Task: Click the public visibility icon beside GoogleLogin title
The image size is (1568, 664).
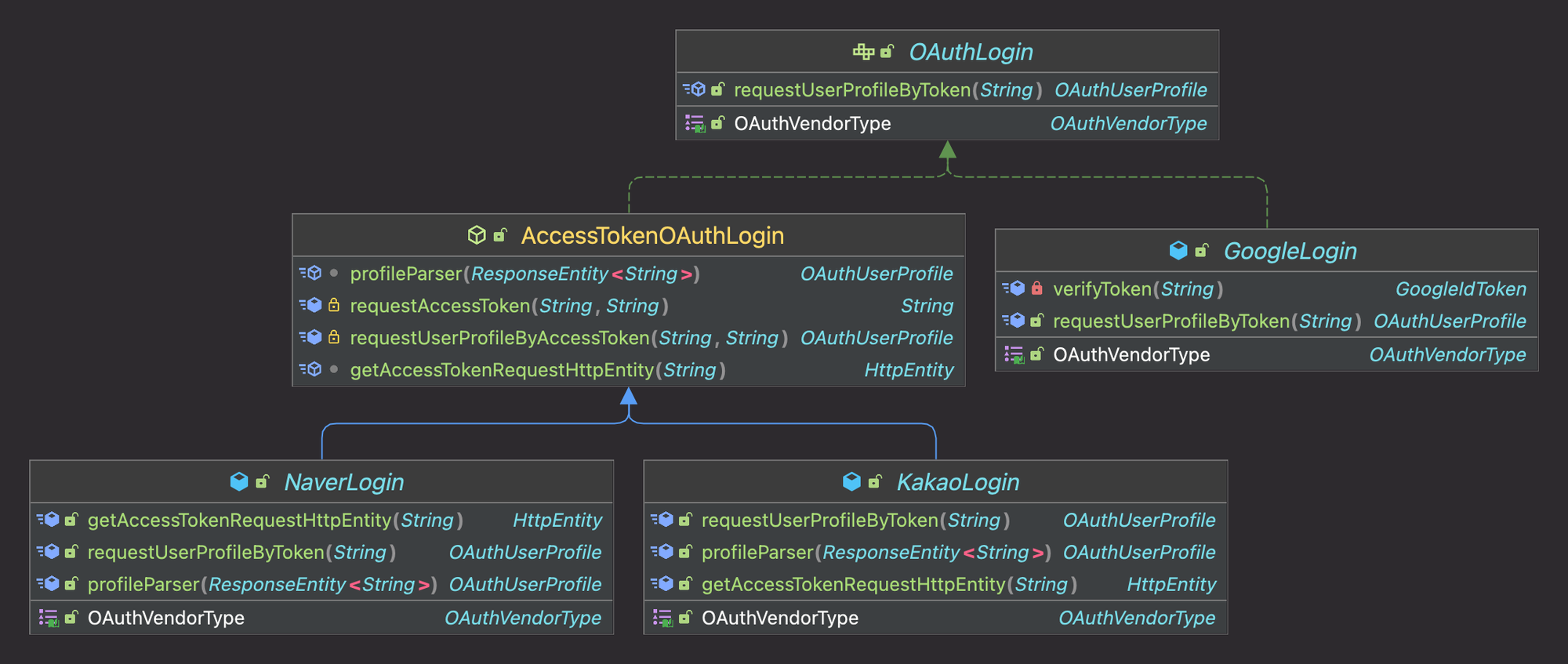Action: click(1202, 250)
